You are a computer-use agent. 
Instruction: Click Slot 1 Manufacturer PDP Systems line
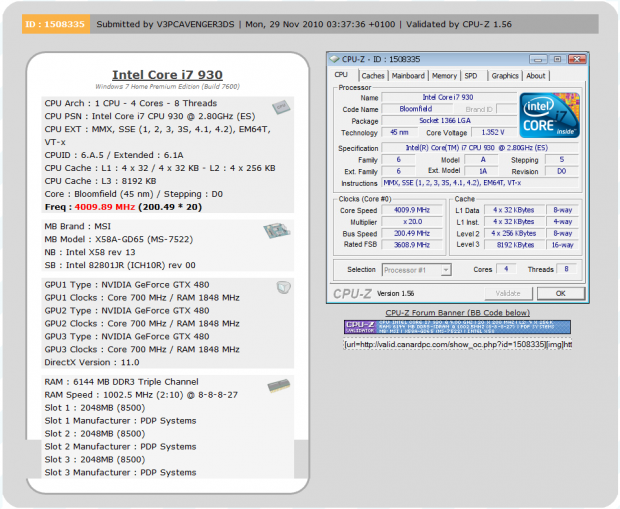pyautogui.click(x=120, y=420)
